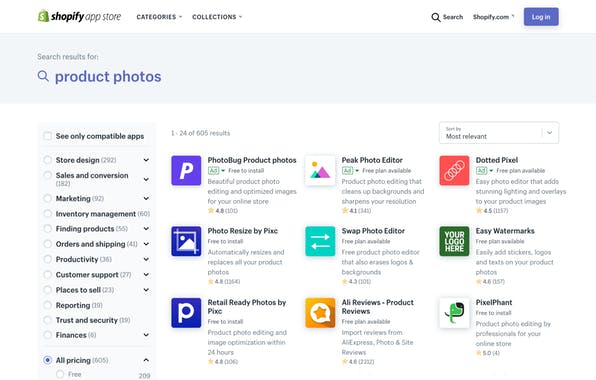
Task: Click star rating of PixelPhant
Action: (488, 353)
